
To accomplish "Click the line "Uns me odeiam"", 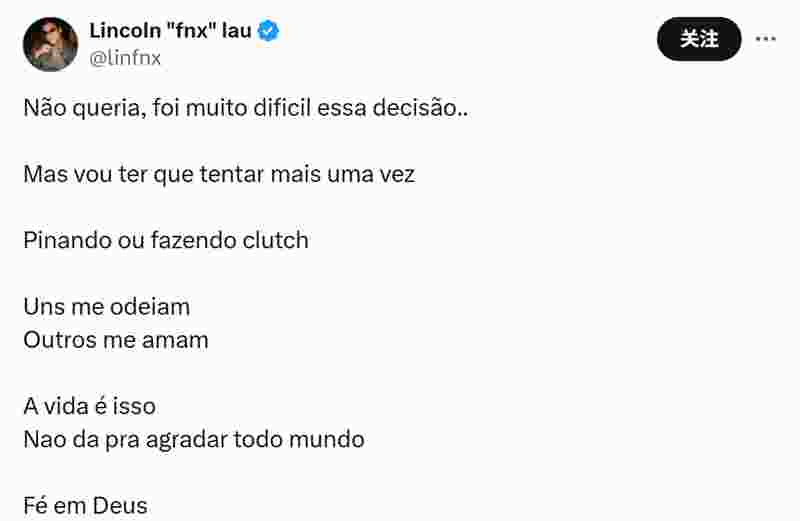I will point(107,307).
